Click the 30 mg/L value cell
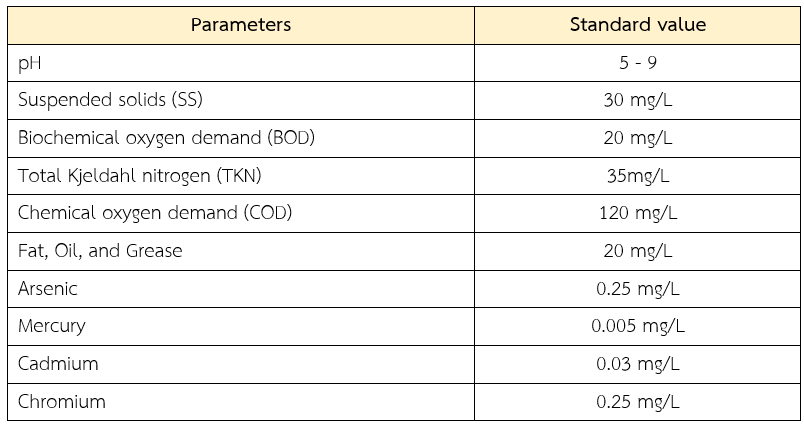The width and height of the screenshot is (804, 424). tap(637, 100)
